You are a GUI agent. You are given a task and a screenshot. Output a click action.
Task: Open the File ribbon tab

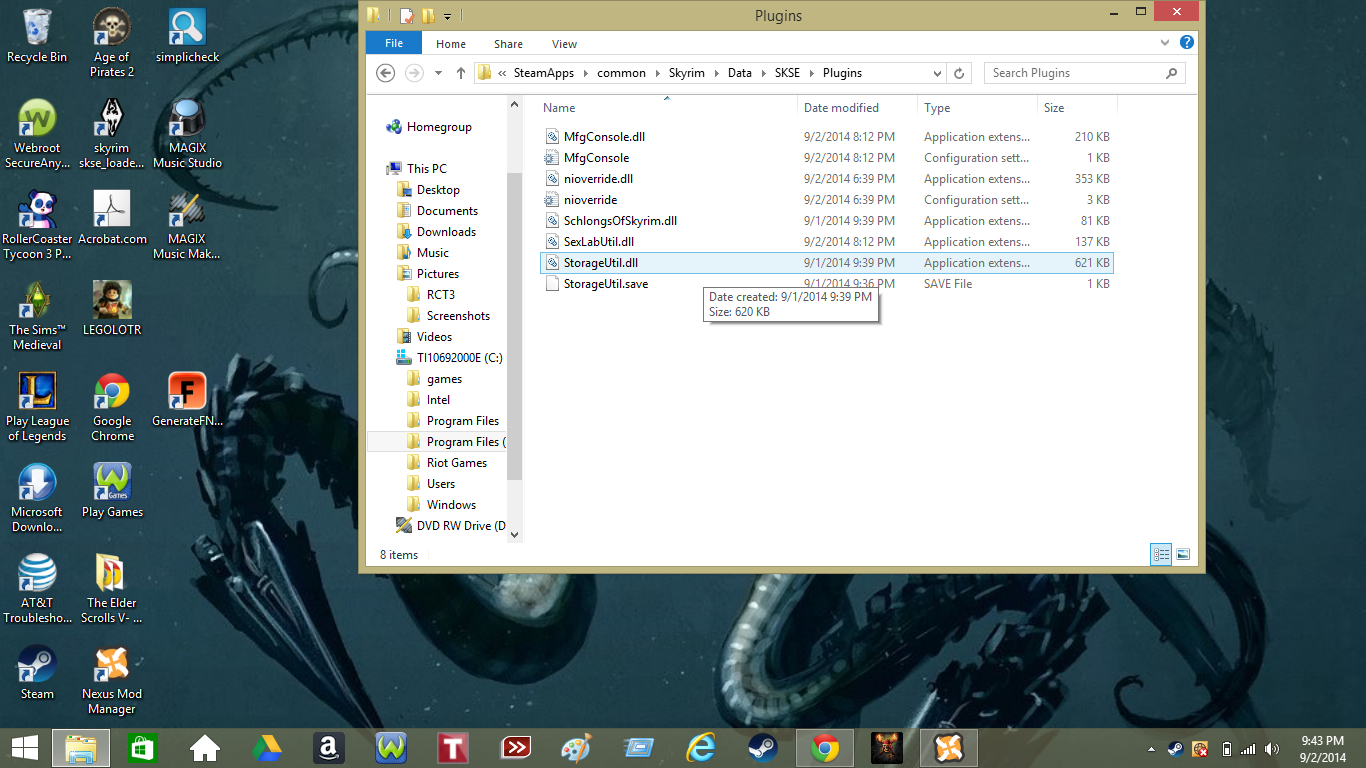pos(394,44)
